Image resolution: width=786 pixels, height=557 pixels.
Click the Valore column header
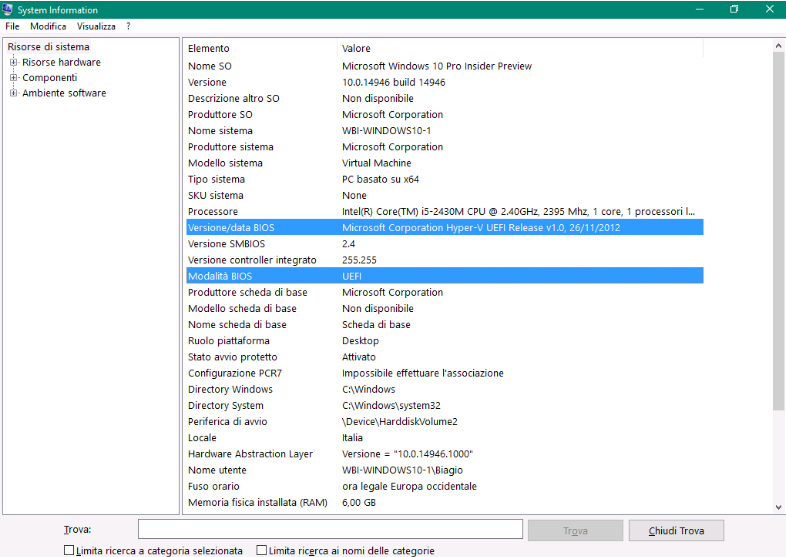click(x=520, y=48)
